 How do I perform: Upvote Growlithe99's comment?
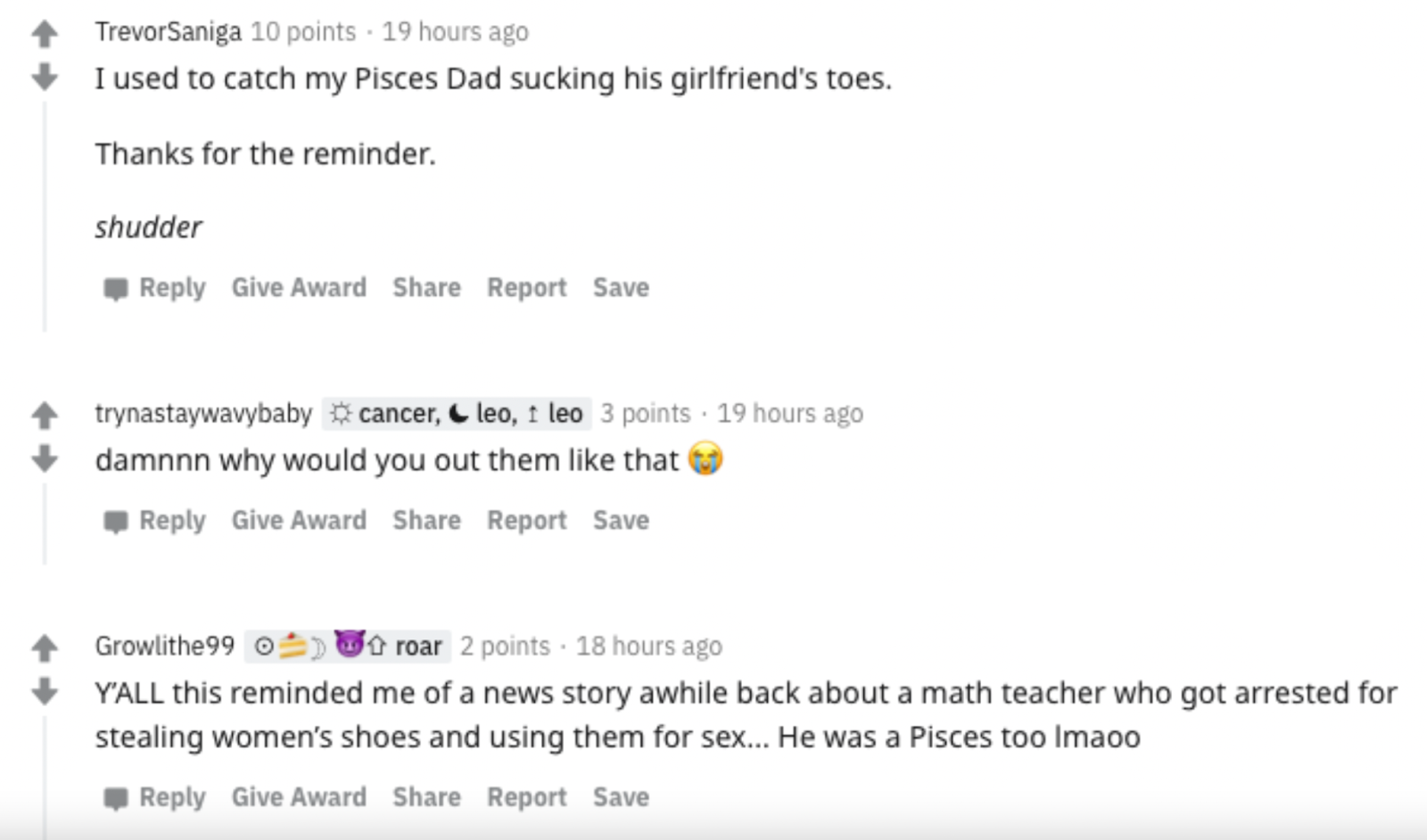pyautogui.click(x=44, y=648)
